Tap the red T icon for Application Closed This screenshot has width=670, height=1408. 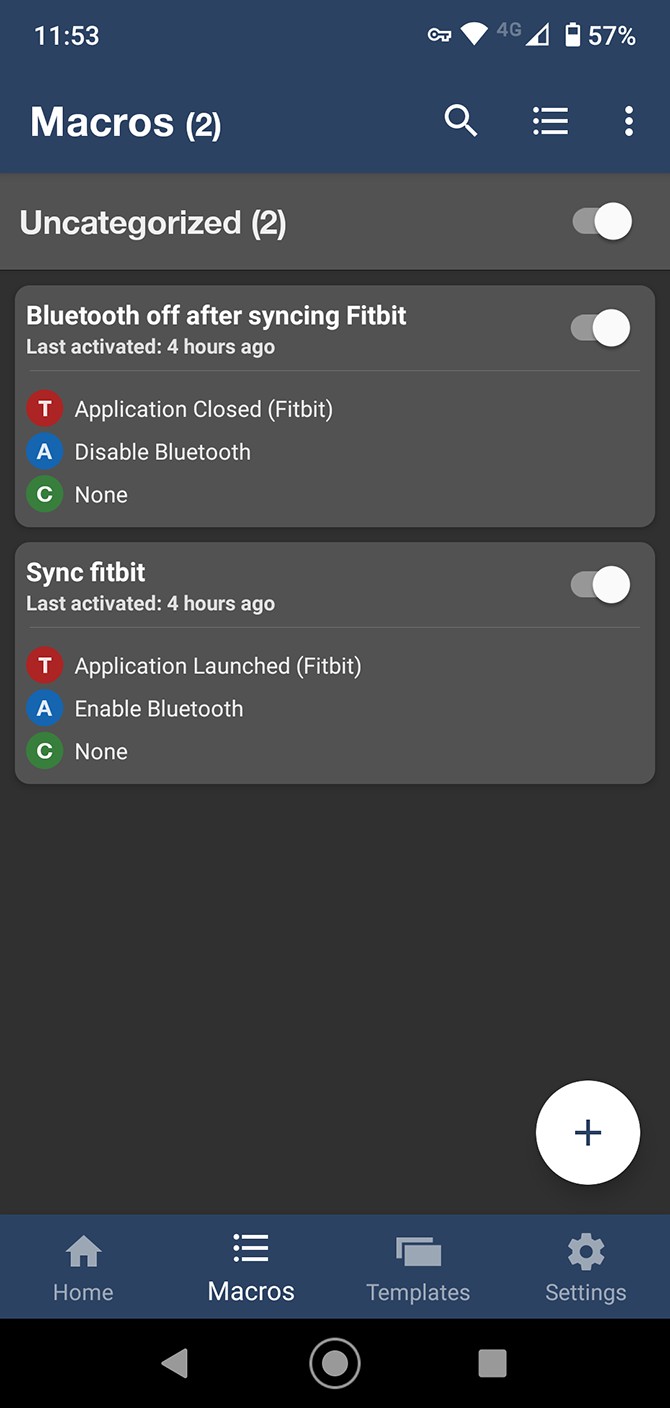coord(44,409)
